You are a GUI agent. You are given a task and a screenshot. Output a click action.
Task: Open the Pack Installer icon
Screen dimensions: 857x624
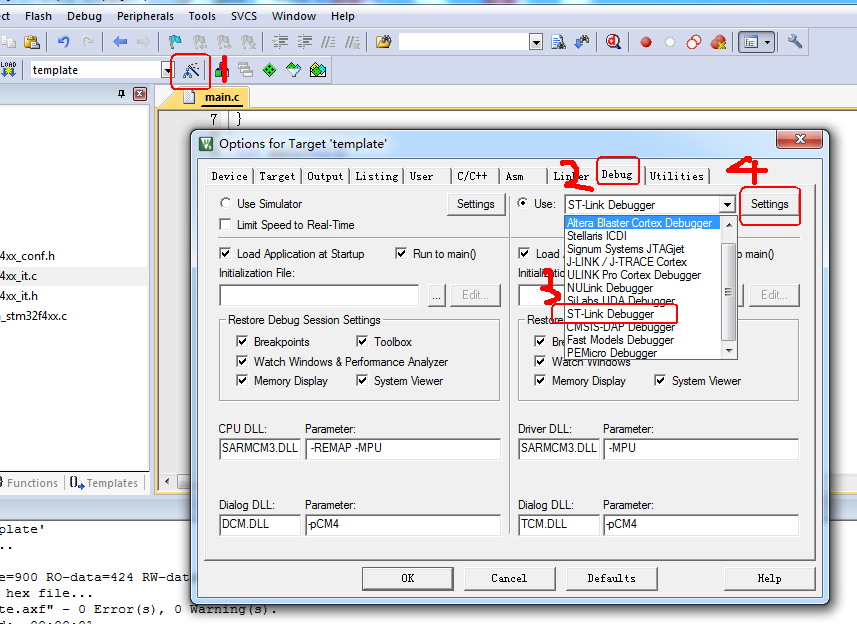coord(318,70)
